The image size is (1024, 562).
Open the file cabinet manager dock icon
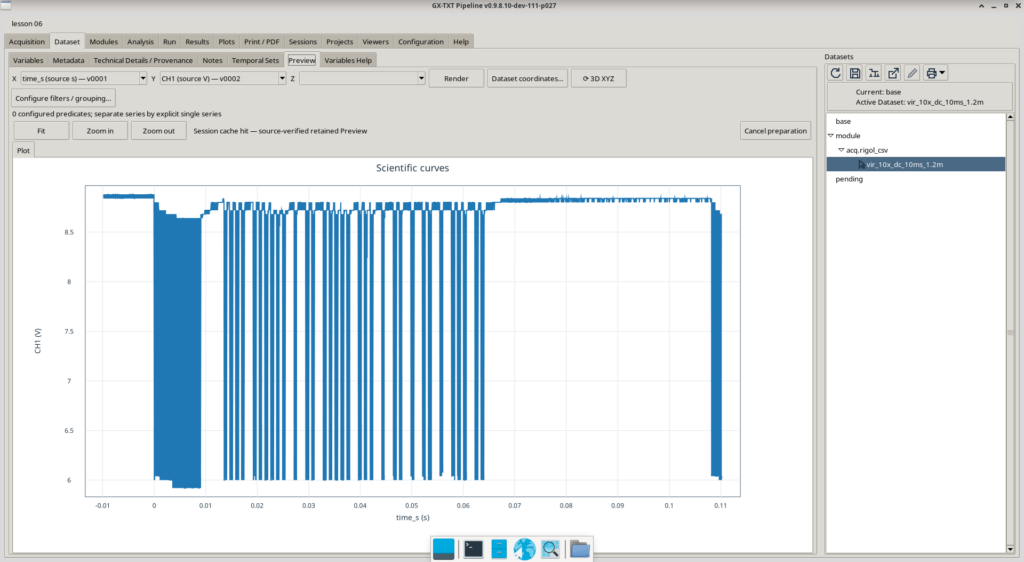pyautogui.click(x=499, y=549)
